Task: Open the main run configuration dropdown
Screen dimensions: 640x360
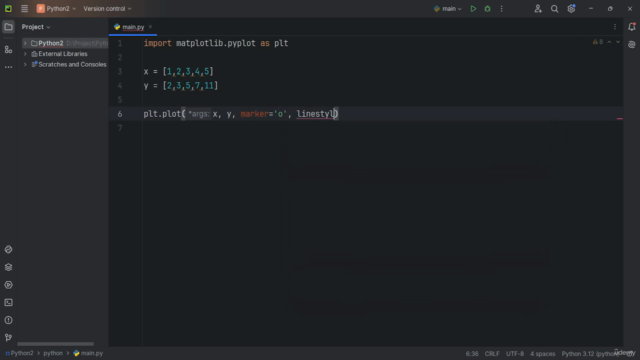Action: pyautogui.click(x=447, y=9)
